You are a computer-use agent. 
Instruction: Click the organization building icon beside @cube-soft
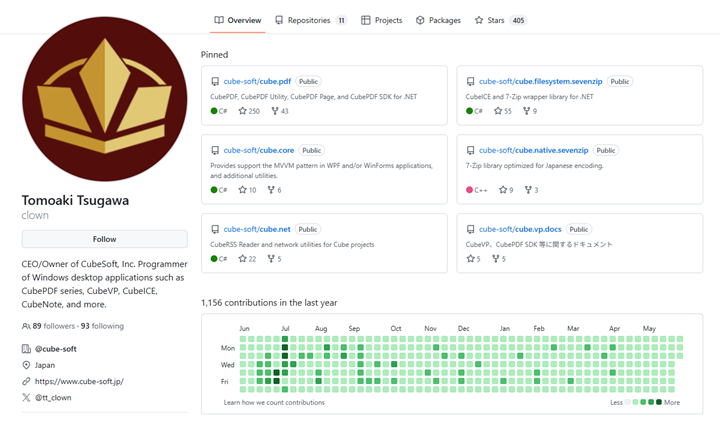click(x=26, y=349)
